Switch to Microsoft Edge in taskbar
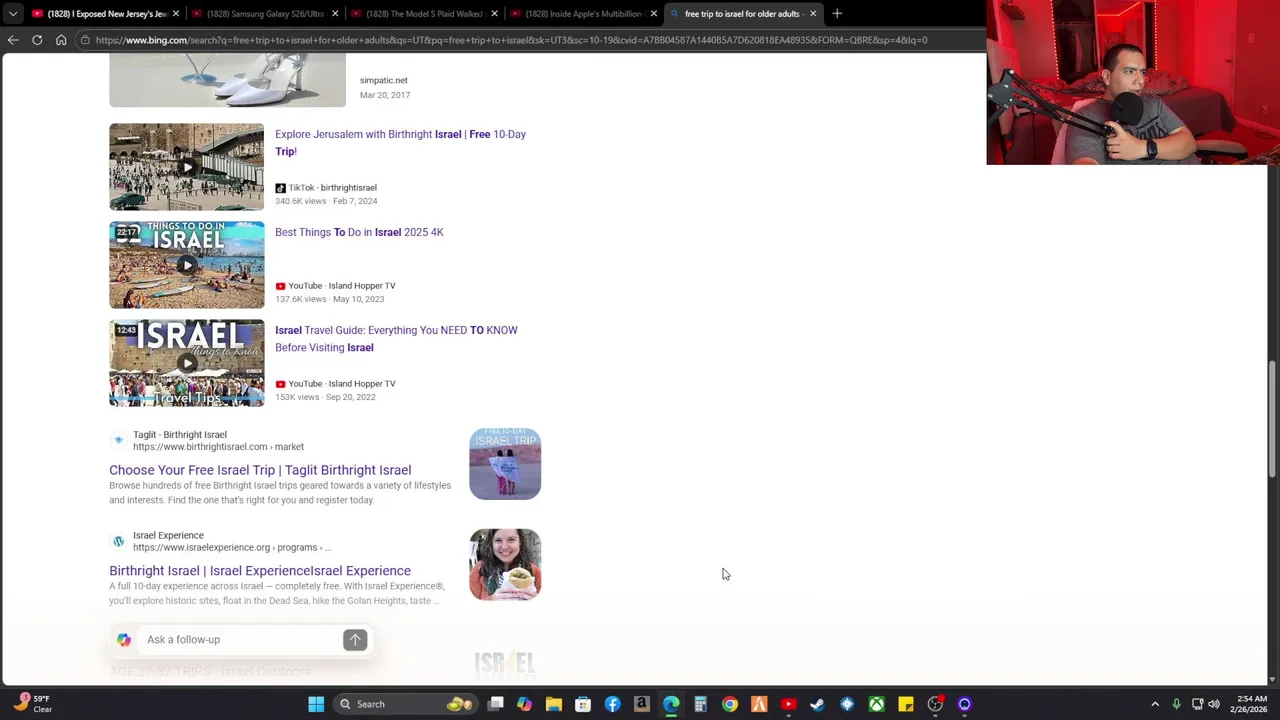The width and height of the screenshot is (1280, 720). pyautogui.click(x=671, y=704)
